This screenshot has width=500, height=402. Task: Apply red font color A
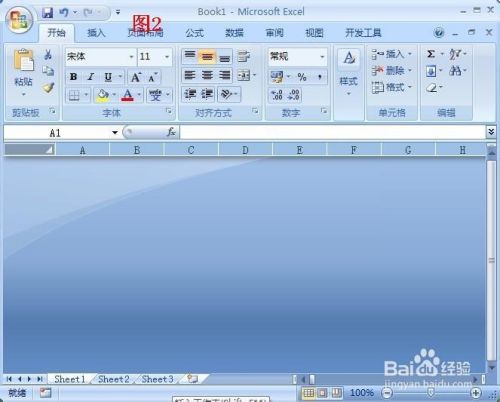(x=127, y=96)
